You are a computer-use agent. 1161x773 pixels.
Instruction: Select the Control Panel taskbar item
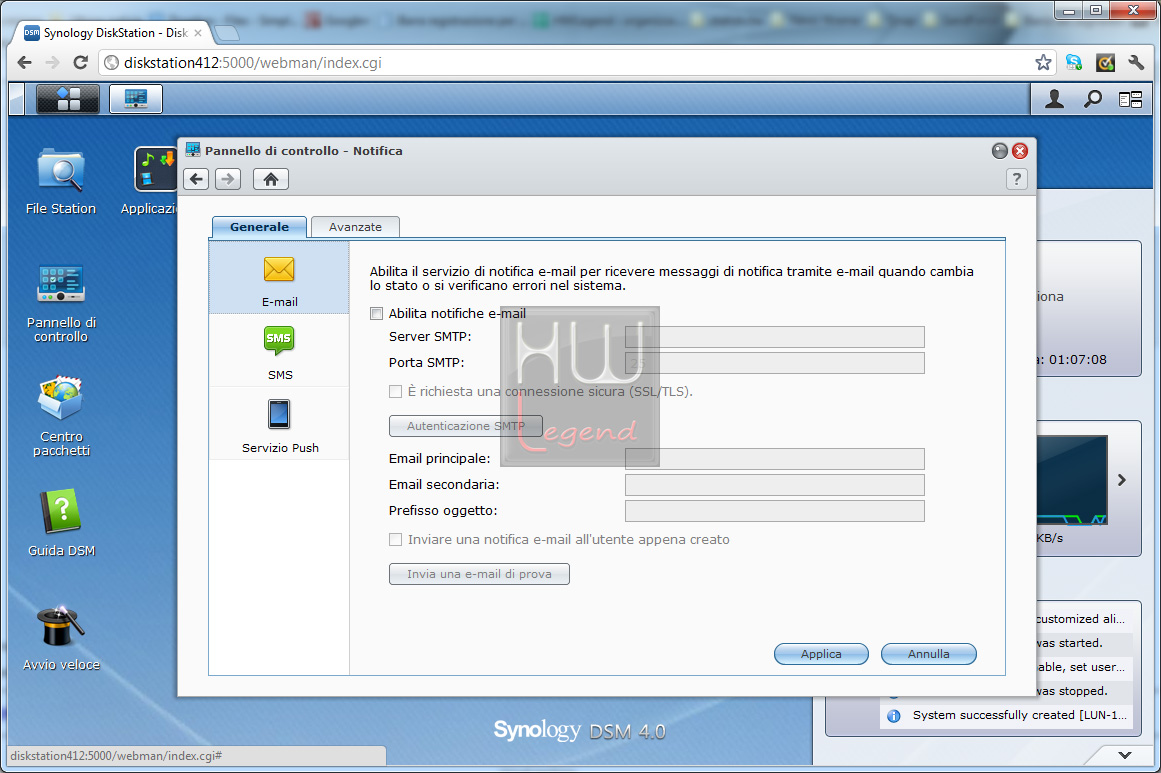(x=135, y=98)
